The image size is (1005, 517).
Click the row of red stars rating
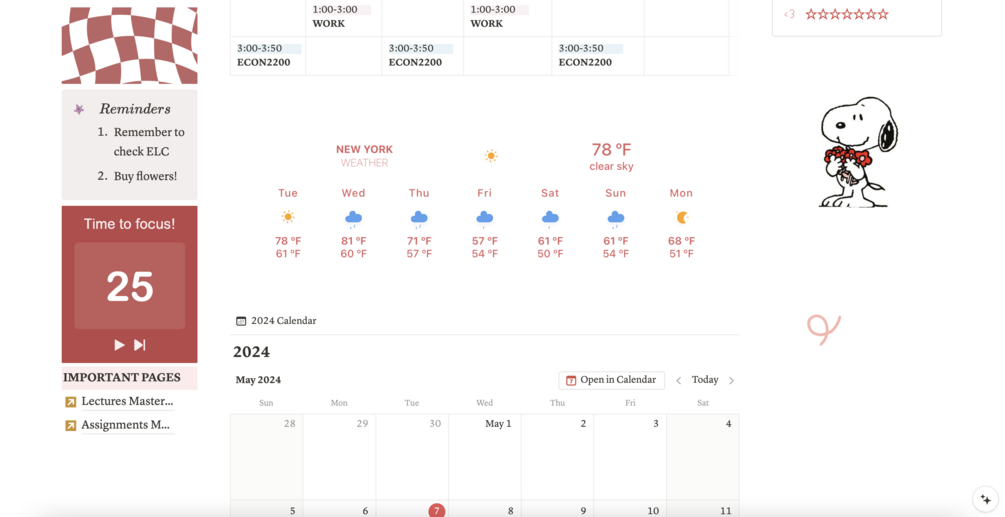click(x=847, y=14)
